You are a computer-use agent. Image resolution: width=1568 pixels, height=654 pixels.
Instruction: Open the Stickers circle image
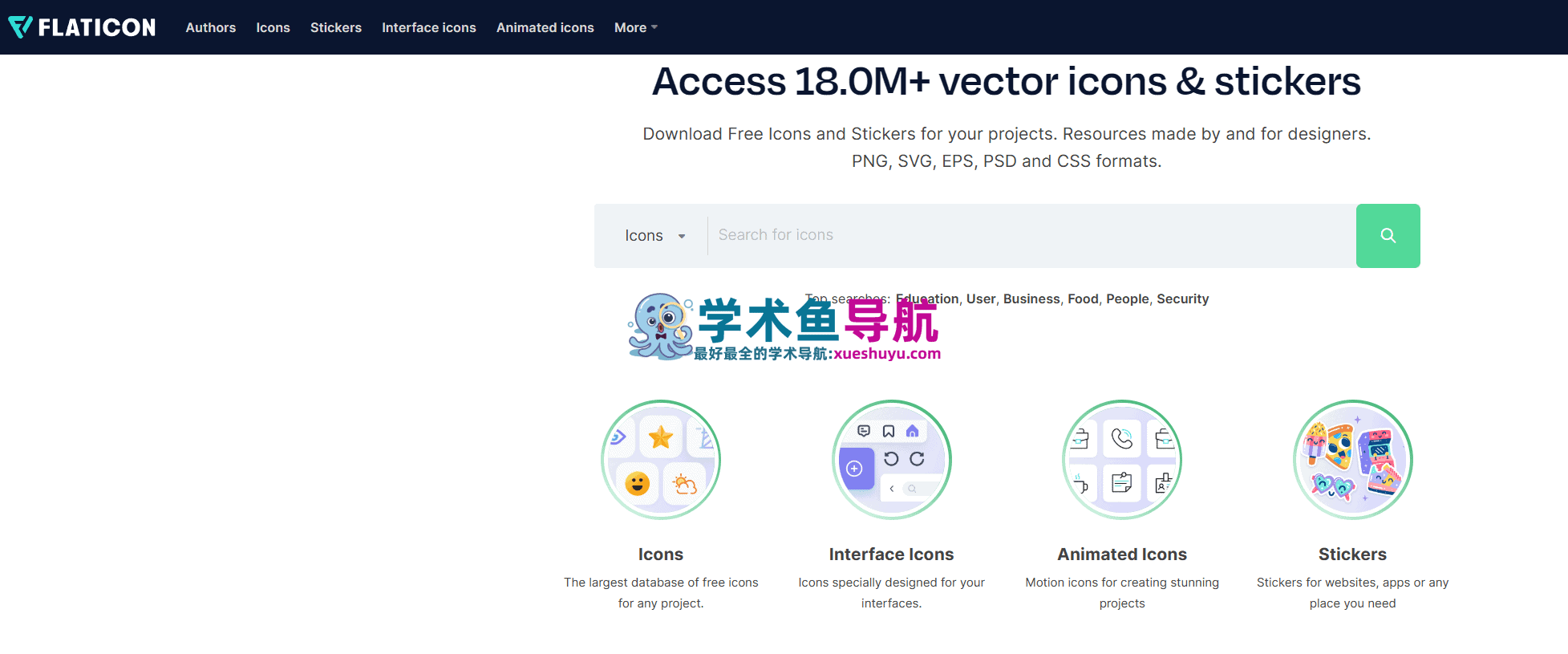click(1353, 460)
